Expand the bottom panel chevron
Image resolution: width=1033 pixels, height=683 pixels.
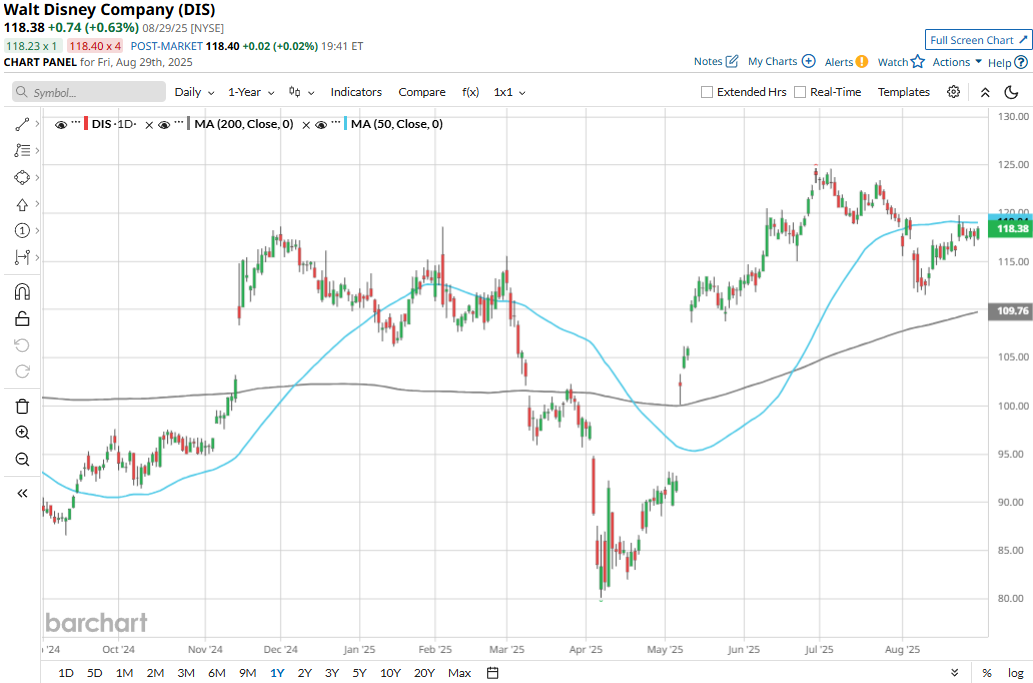(x=955, y=672)
